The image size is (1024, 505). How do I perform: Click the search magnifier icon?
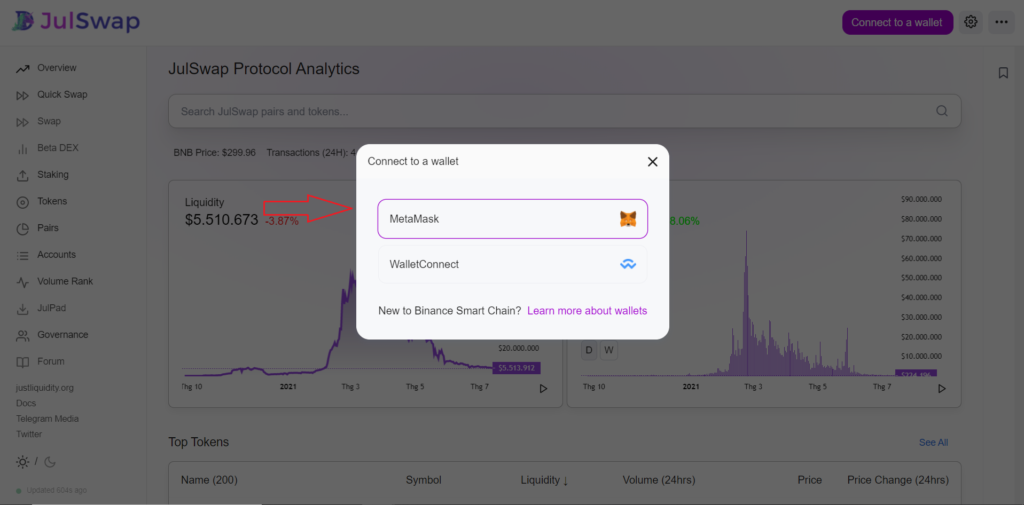click(x=942, y=111)
